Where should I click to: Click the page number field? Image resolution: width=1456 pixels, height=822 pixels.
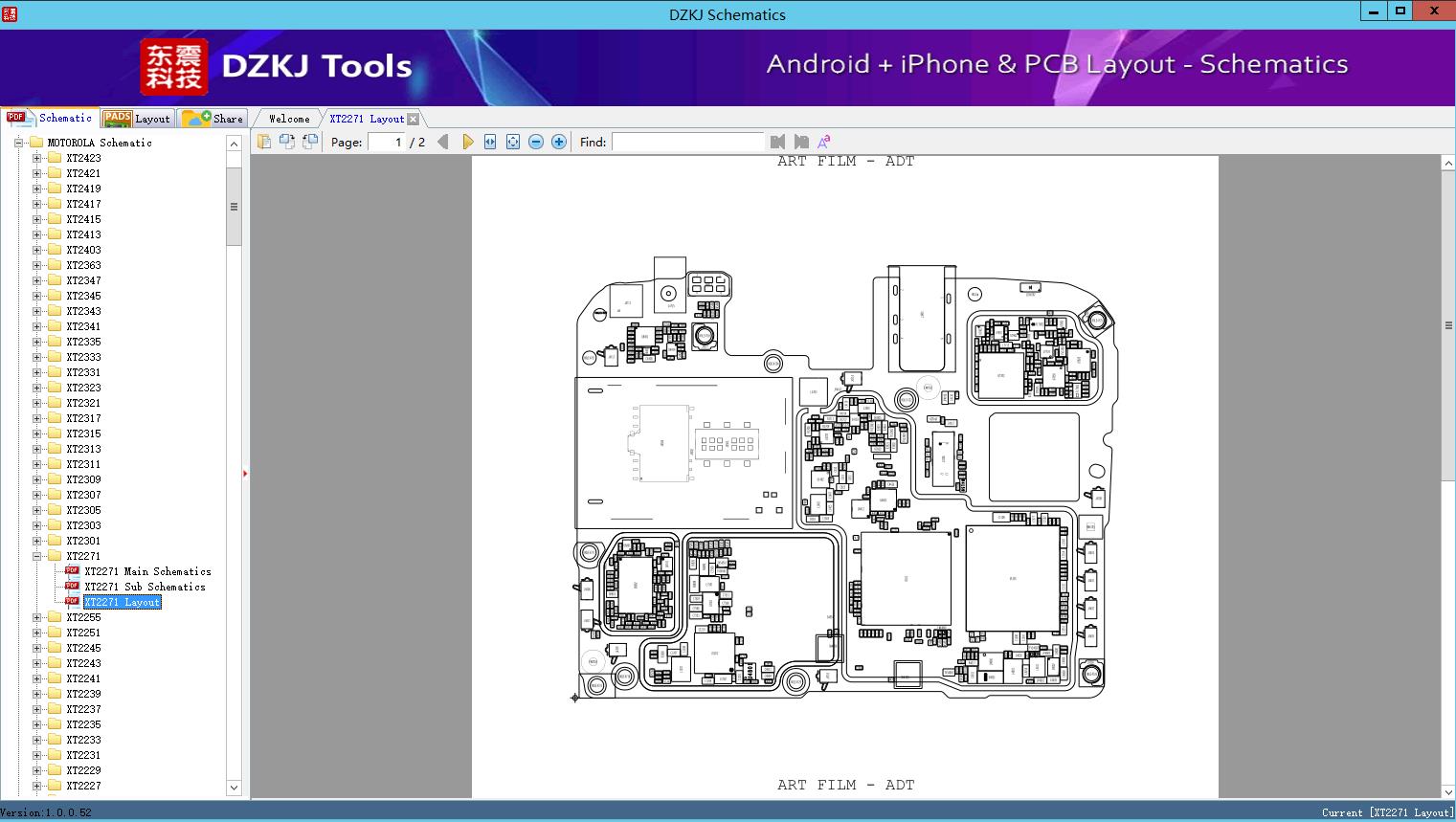click(x=387, y=142)
